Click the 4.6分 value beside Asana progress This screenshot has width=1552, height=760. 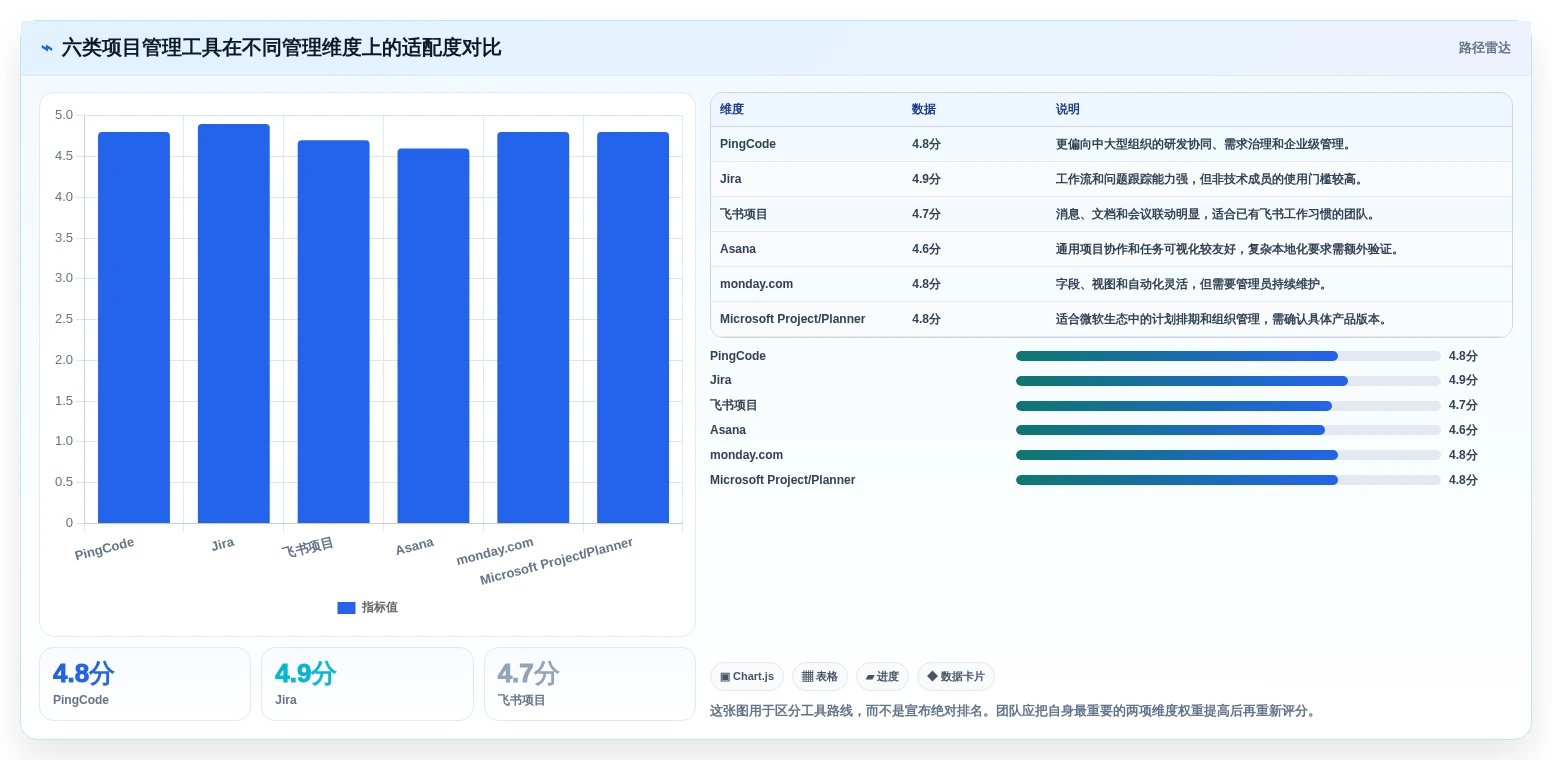[1463, 430]
